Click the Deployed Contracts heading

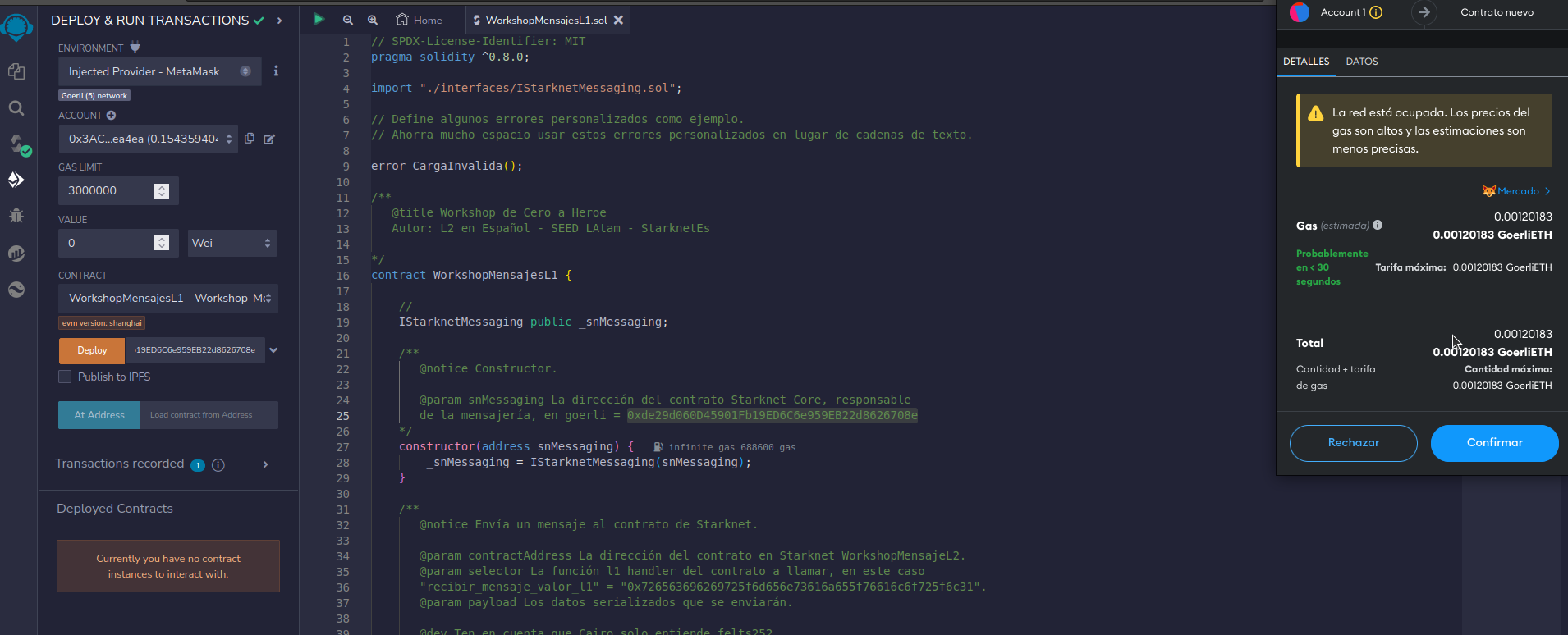click(x=115, y=509)
